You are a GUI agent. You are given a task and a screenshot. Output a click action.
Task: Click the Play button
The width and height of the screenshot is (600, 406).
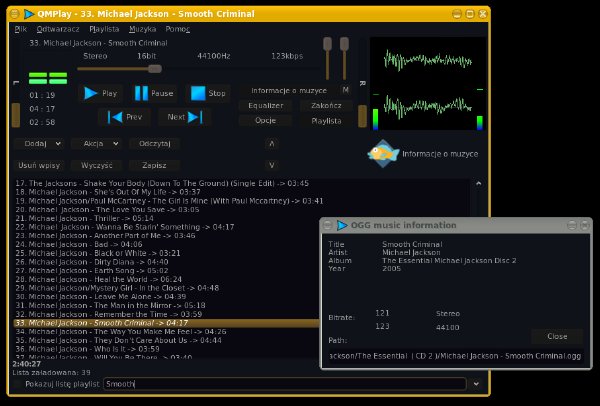(x=101, y=93)
